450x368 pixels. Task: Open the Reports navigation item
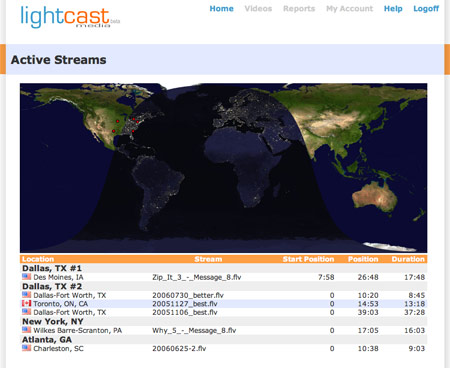point(299,9)
